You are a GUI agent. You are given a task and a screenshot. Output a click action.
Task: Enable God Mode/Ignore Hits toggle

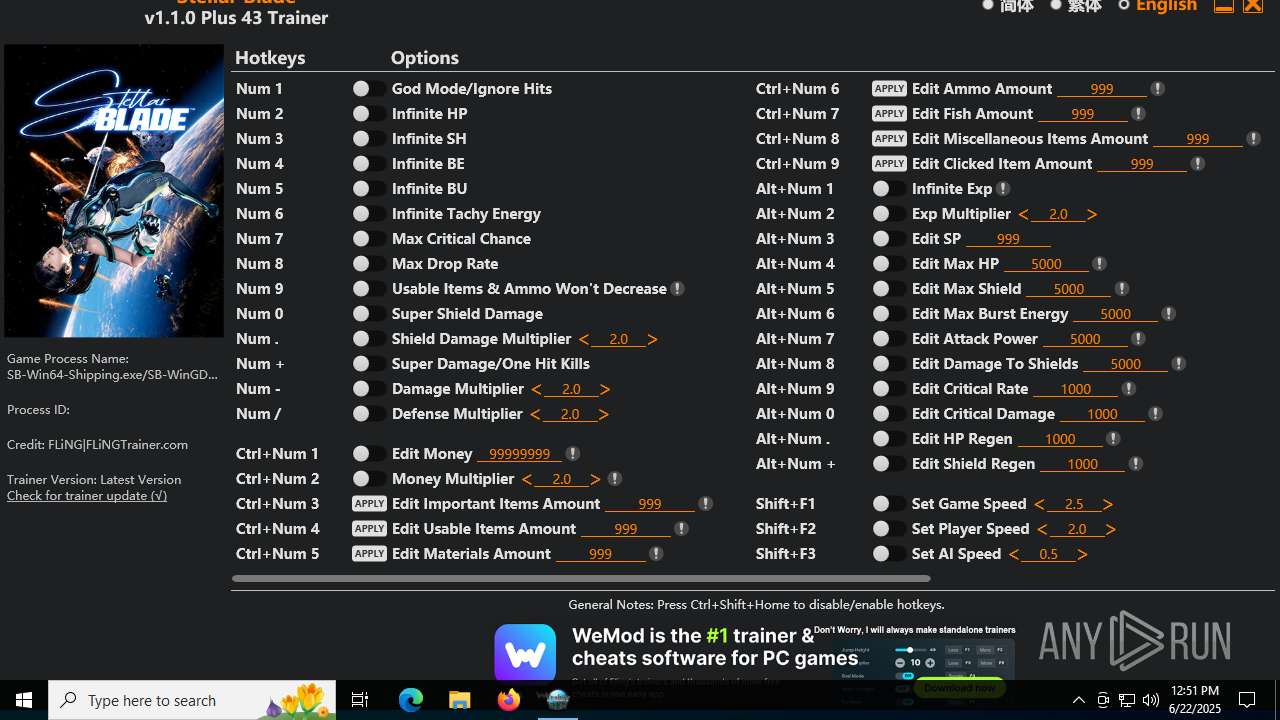pos(369,89)
